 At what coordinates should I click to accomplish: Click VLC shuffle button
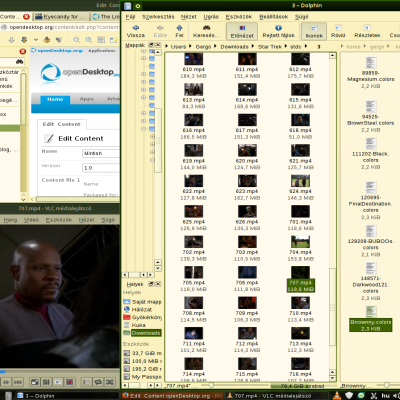click(x=110, y=382)
